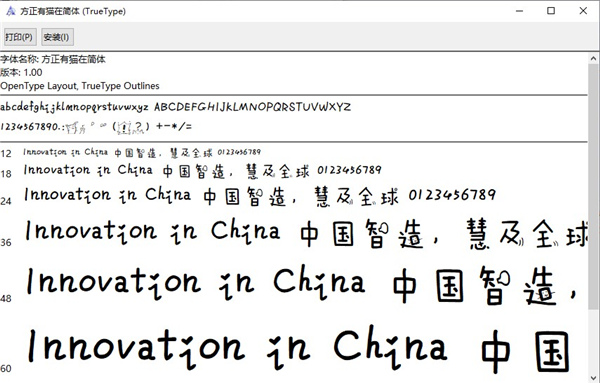Click the size 24 sample line
This screenshot has height=383, width=600.
pos(260,196)
